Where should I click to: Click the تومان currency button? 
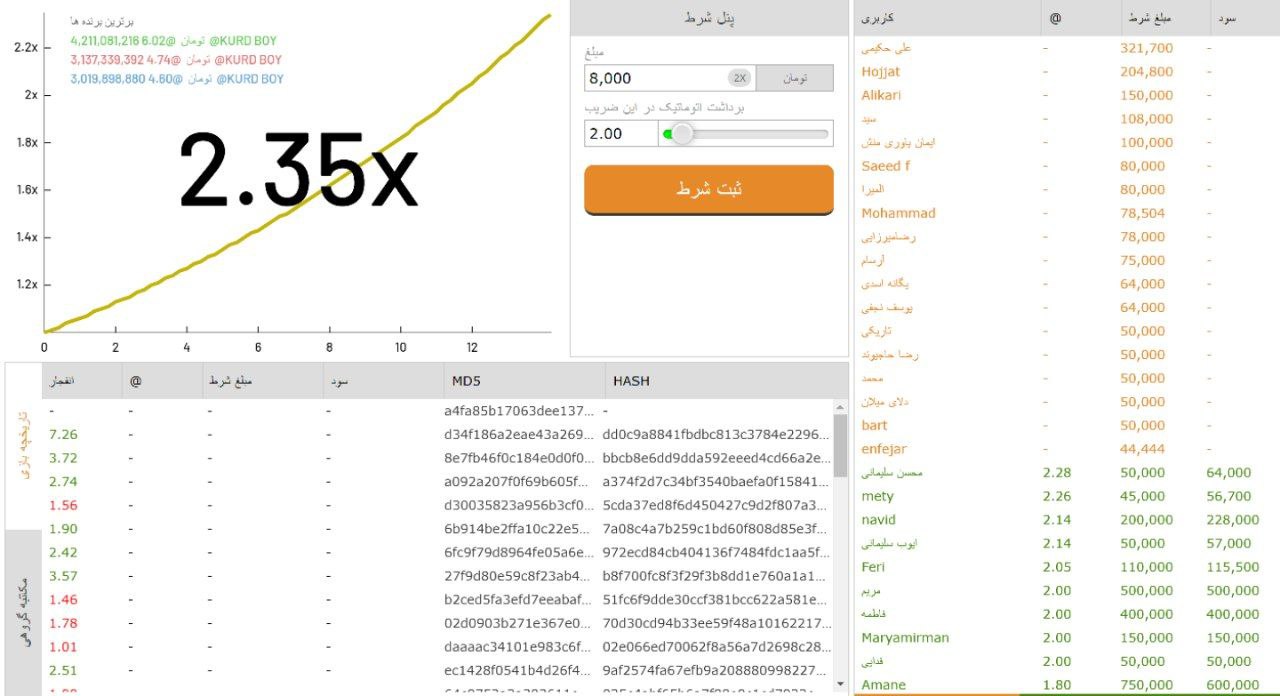pyautogui.click(x=794, y=78)
